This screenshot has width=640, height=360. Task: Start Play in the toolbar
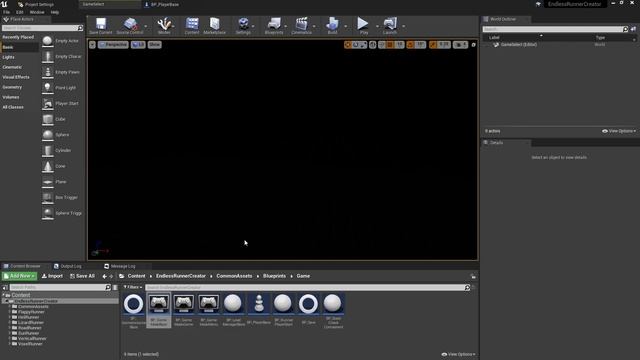tap(363, 26)
